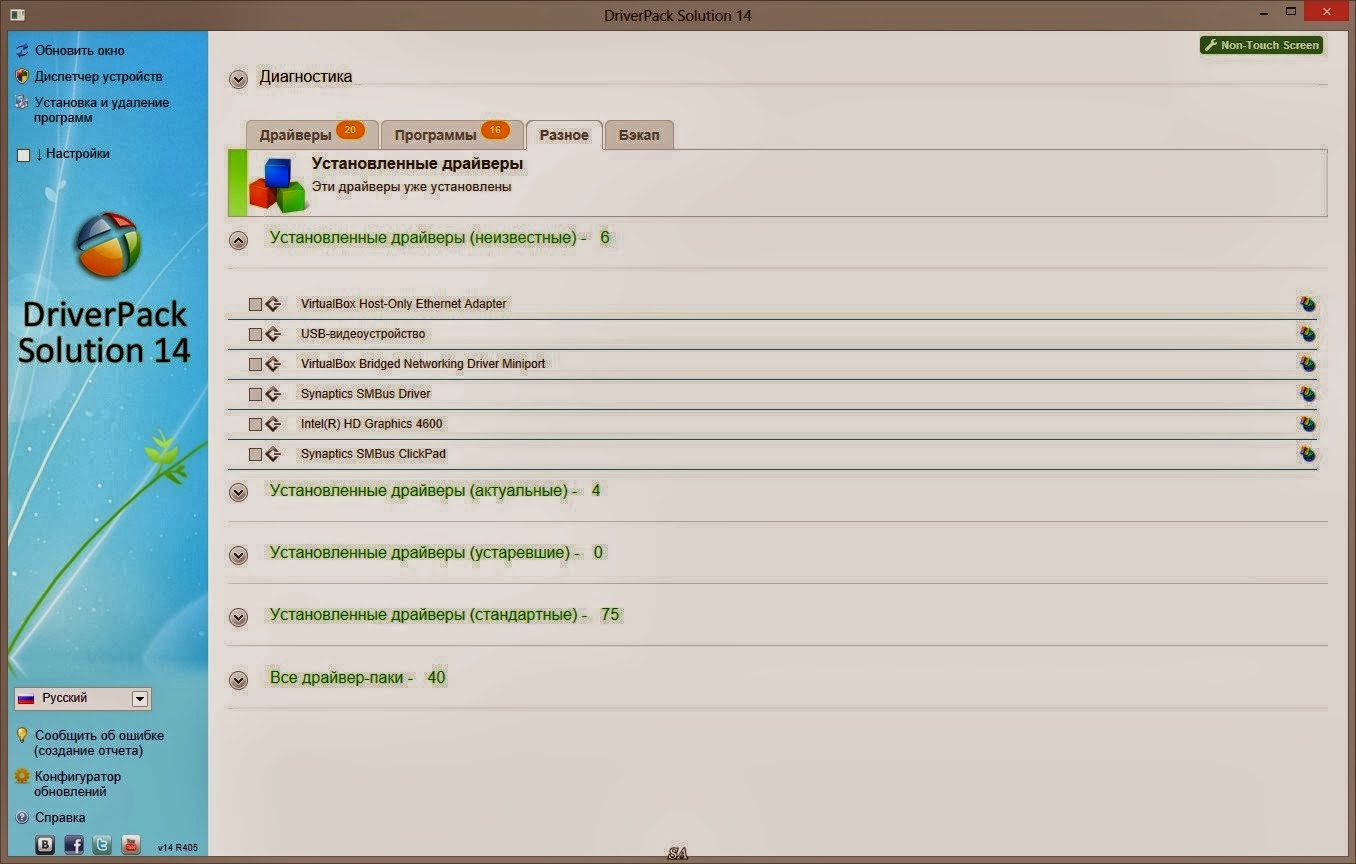Screen dimensions: 1356x864
Task: Click the Intel(R) HD Graphics 4600 text
Action: [x=371, y=424]
